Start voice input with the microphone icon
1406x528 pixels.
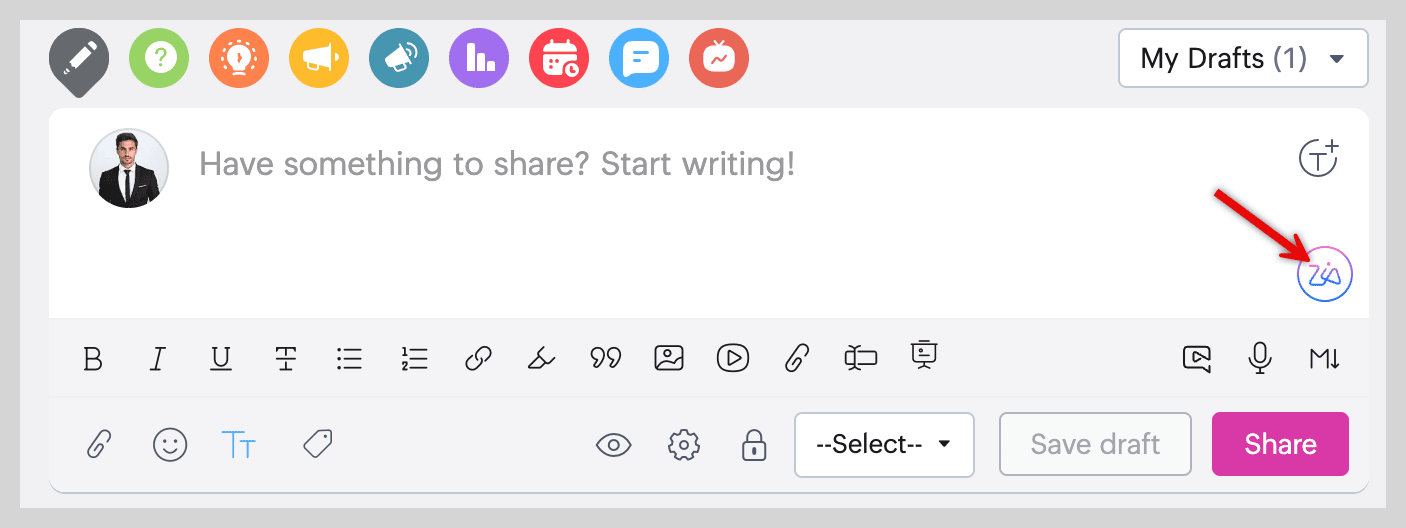1260,358
